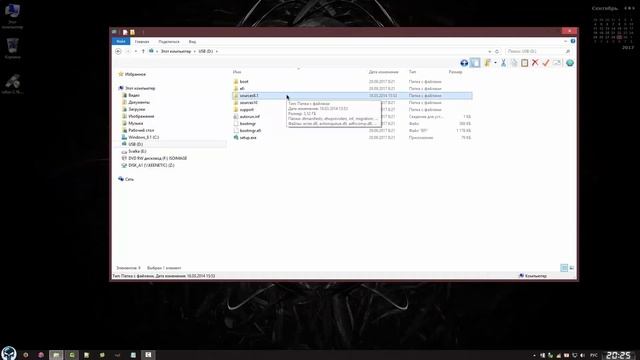Go back with the navigation arrow
Image resolution: width=640 pixels, height=360 pixels.
[x=118, y=51]
